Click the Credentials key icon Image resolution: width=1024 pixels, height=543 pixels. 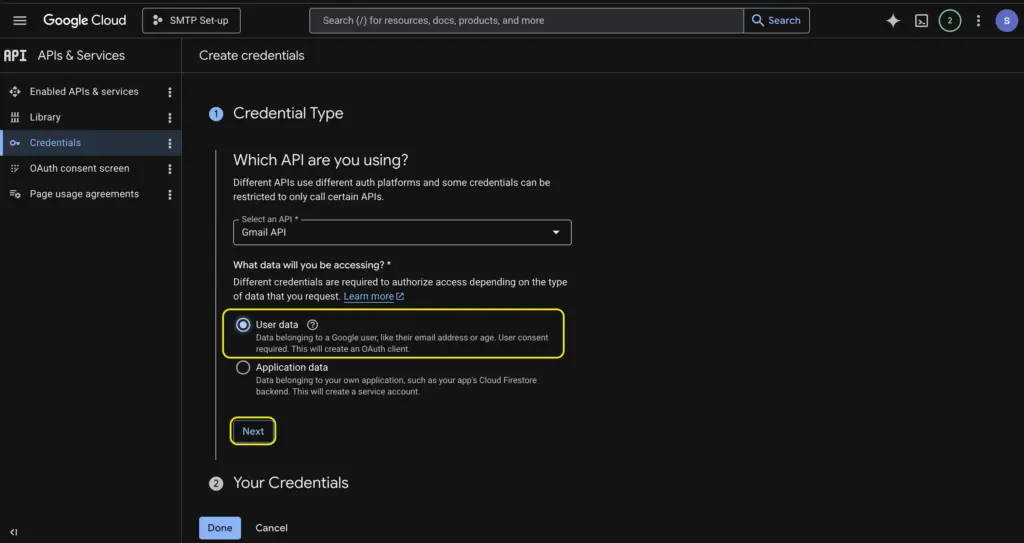[x=15, y=142]
